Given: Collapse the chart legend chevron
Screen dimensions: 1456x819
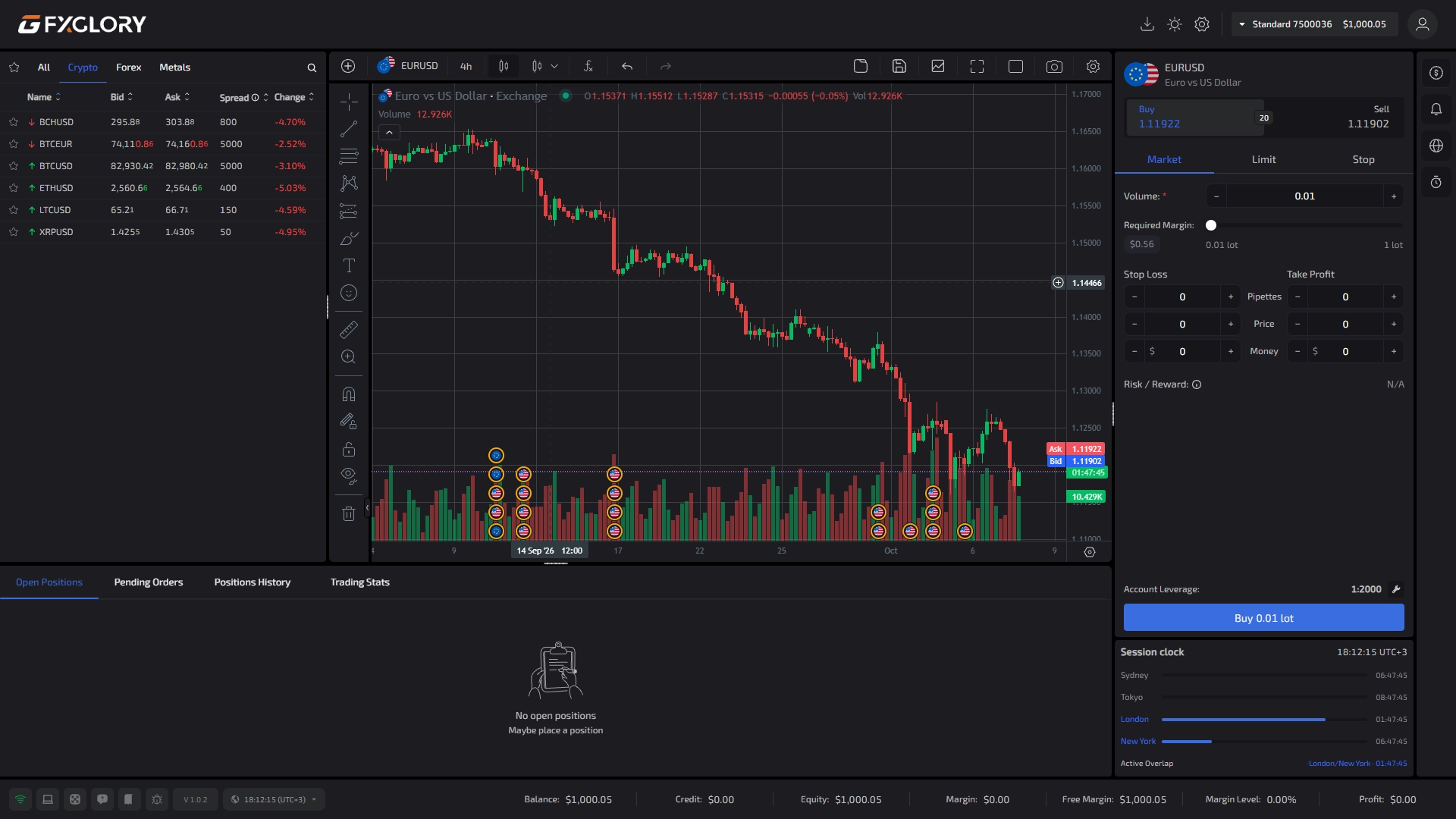Looking at the screenshot, I should tap(389, 133).
